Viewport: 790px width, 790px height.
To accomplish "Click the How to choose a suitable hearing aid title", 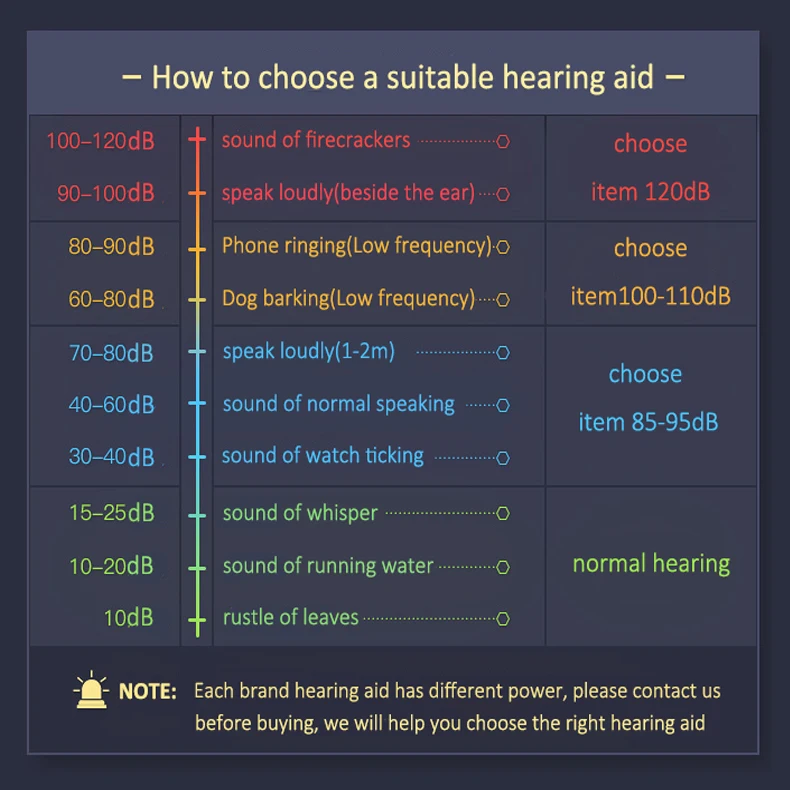I will (403, 77).
